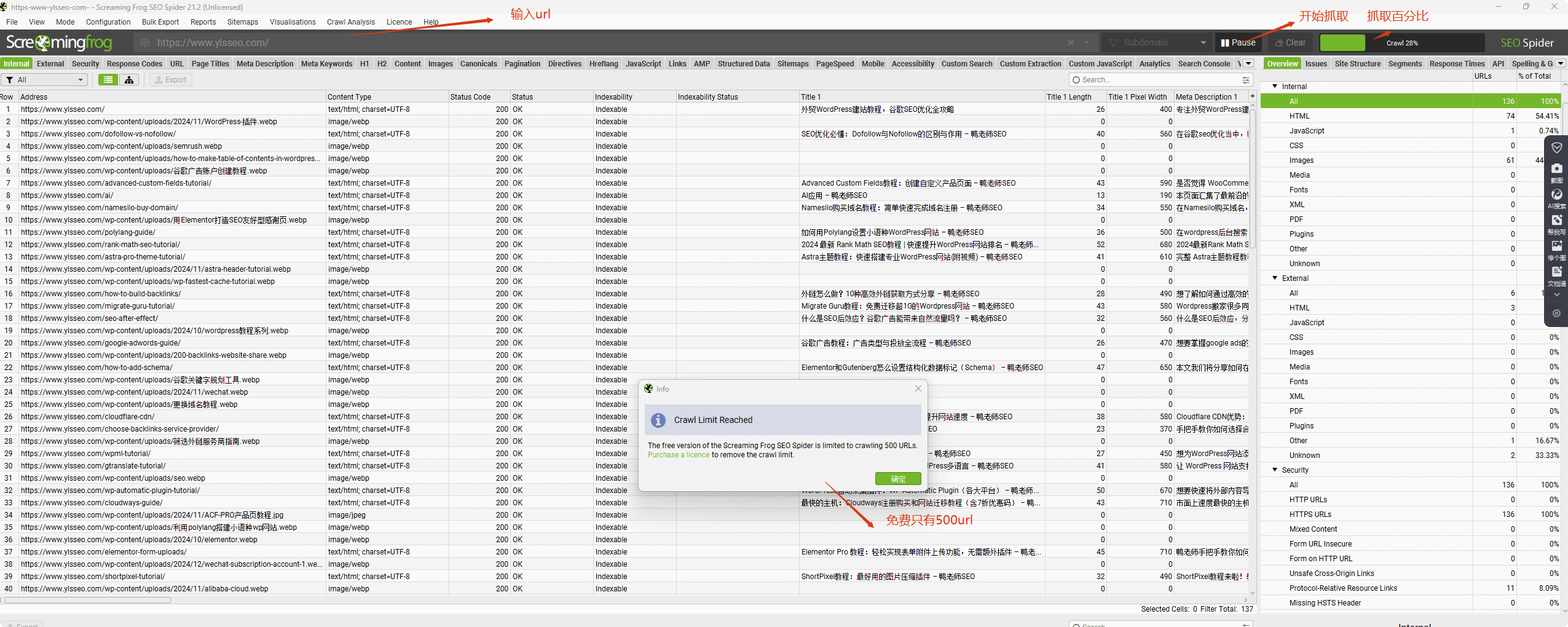Close the Info dialog with X
1568x627 pixels.
coord(918,388)
